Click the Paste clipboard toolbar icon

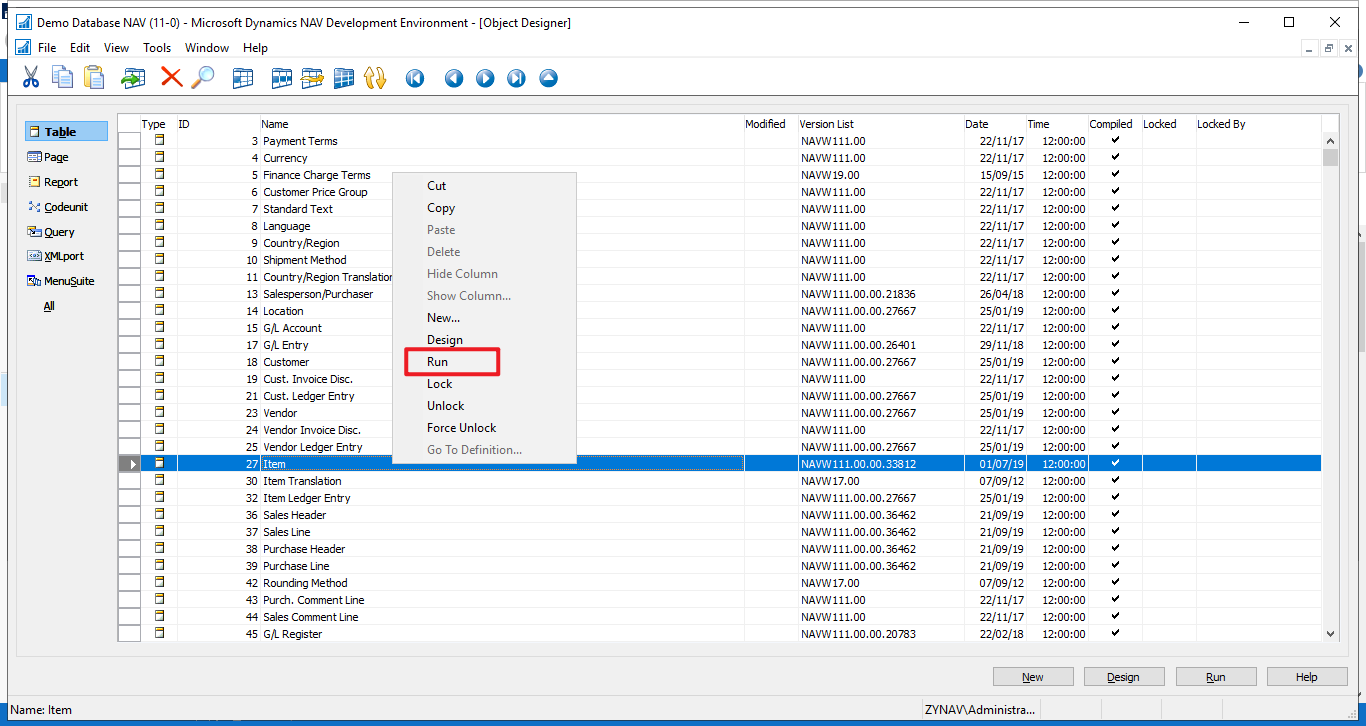click(93, 78)
